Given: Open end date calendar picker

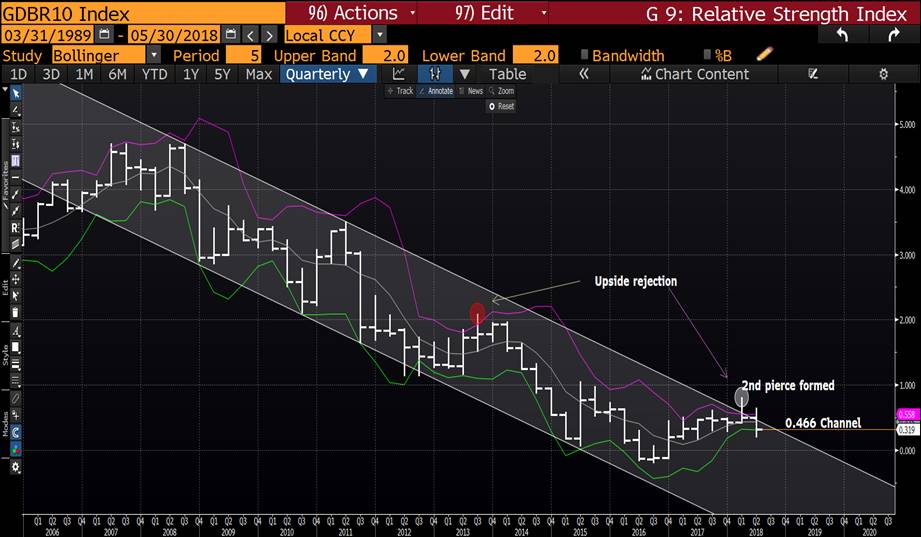Looking at the screenshot, I should pos(231,35).
